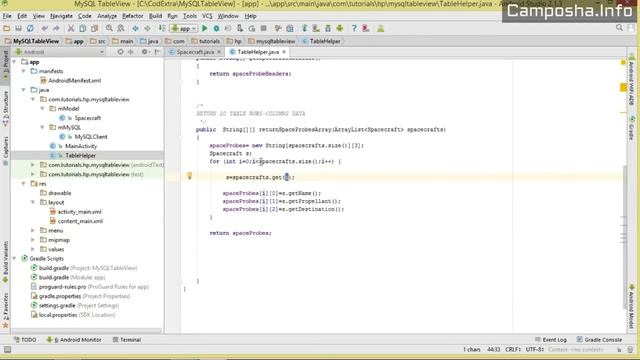Open the Event Log button

tap(551, 340)
